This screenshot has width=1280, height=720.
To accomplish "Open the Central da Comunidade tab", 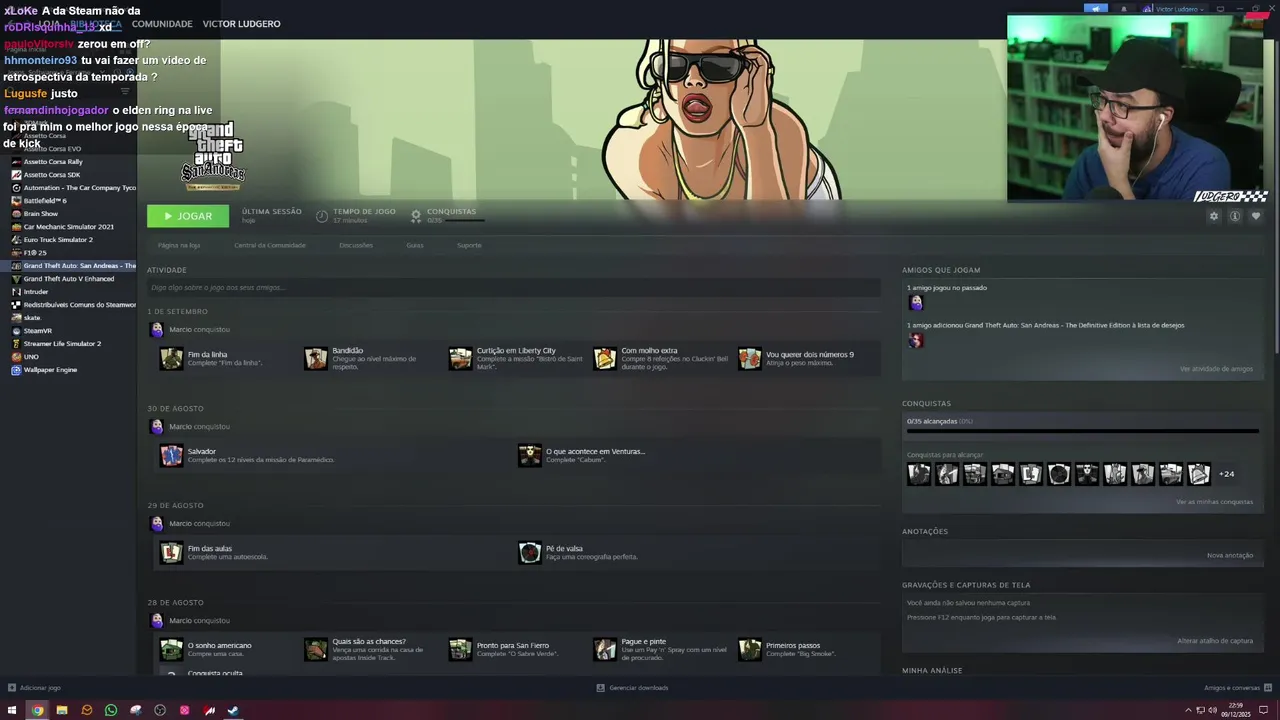I will pos(270,245).
